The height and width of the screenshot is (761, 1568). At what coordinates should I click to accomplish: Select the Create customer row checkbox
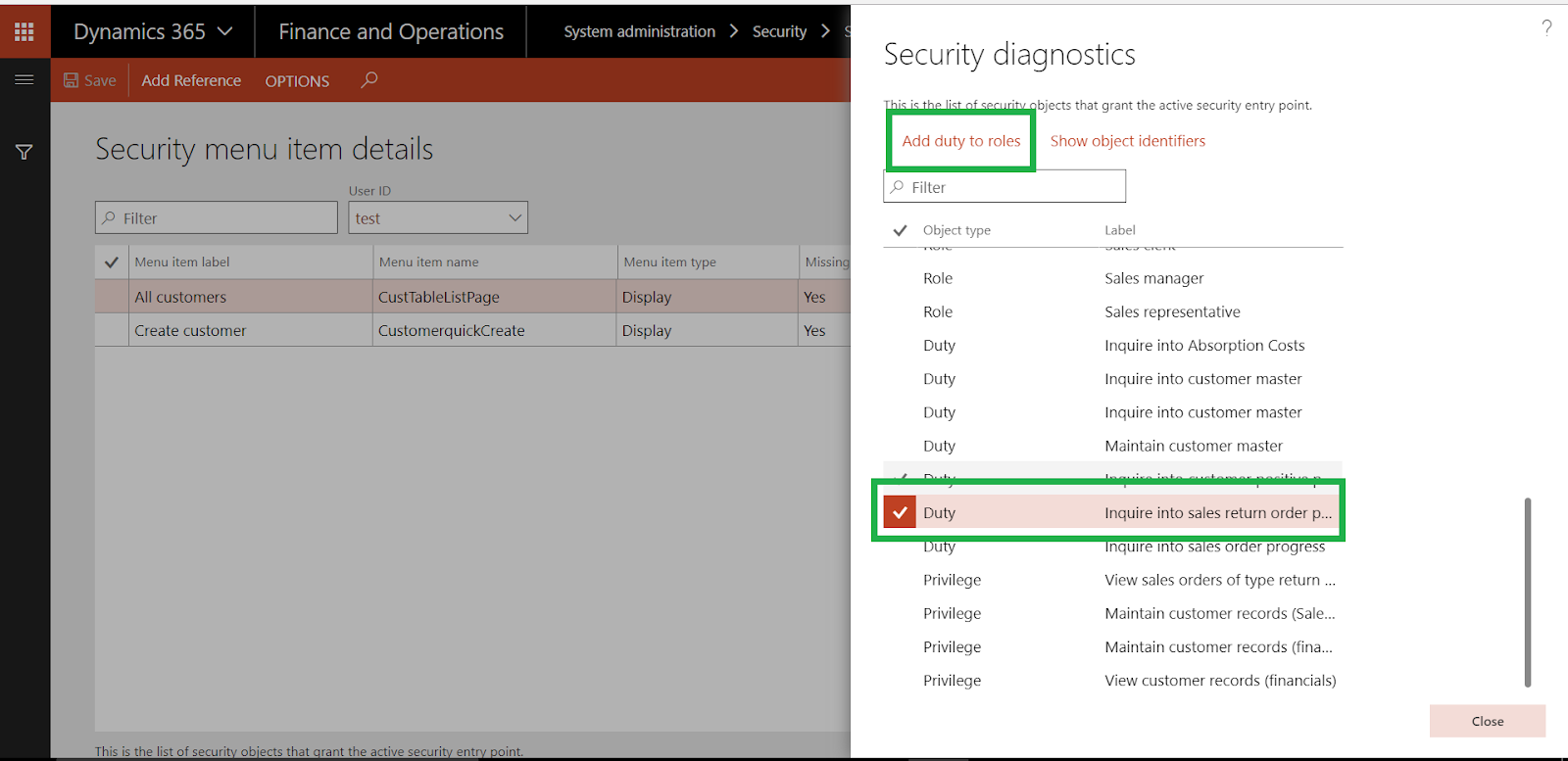click(x=112, y=331)
